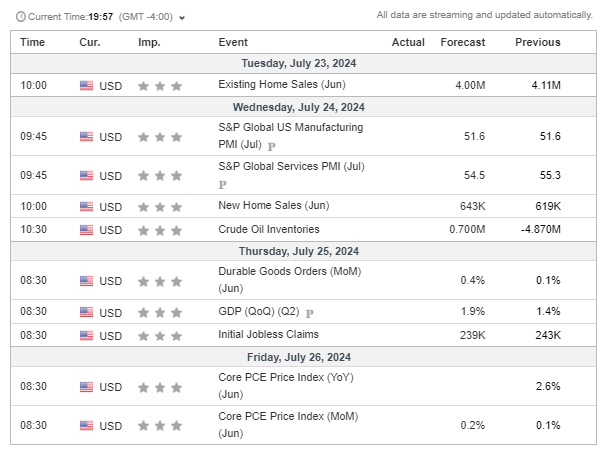
Task: Click the preliminary P icon under Manufacturing PMI
Action: click(x=272, y=146)
